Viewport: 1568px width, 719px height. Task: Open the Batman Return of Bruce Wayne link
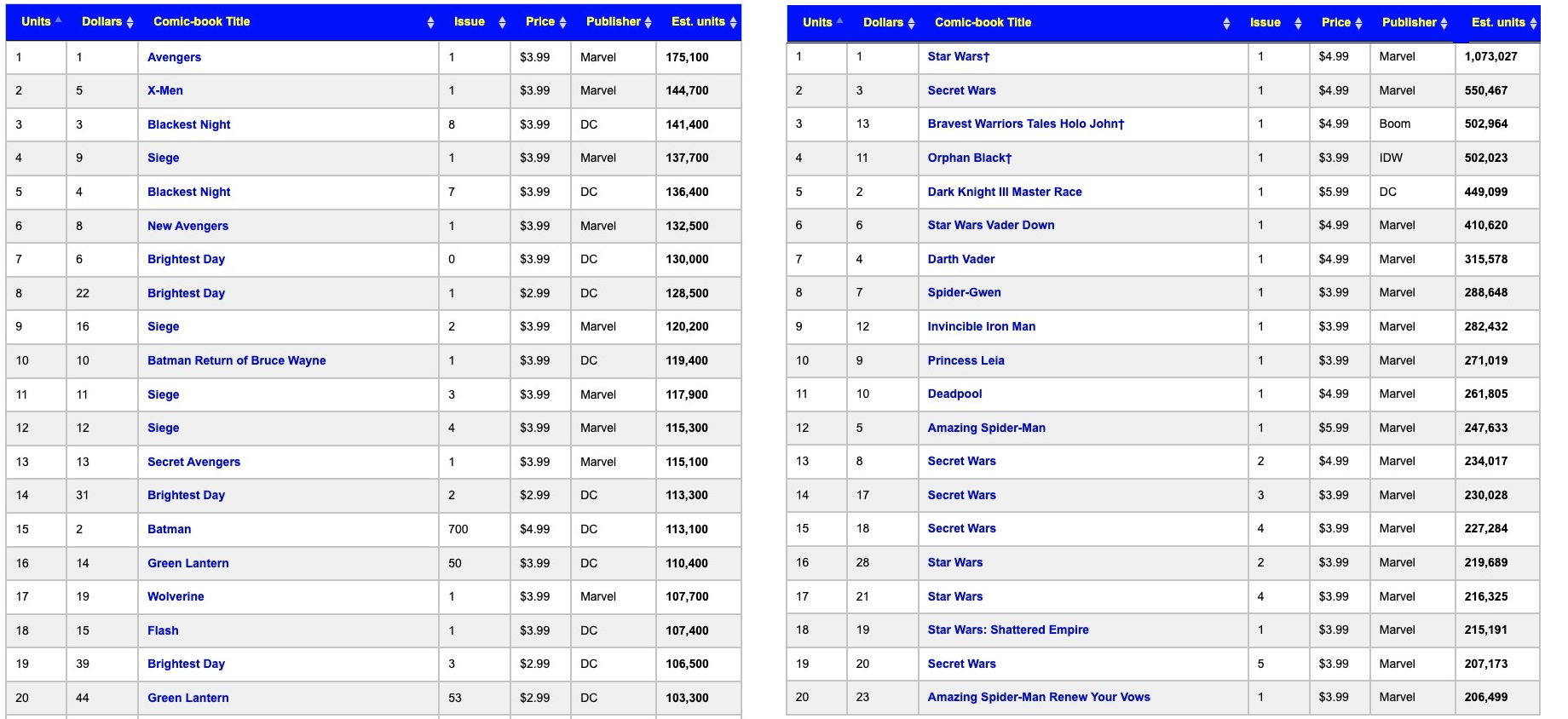[236, 360]
